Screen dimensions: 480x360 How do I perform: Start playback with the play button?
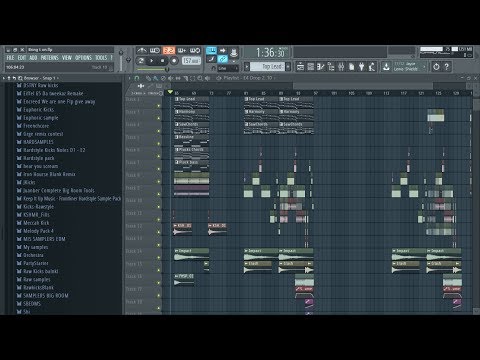point(152,61)
